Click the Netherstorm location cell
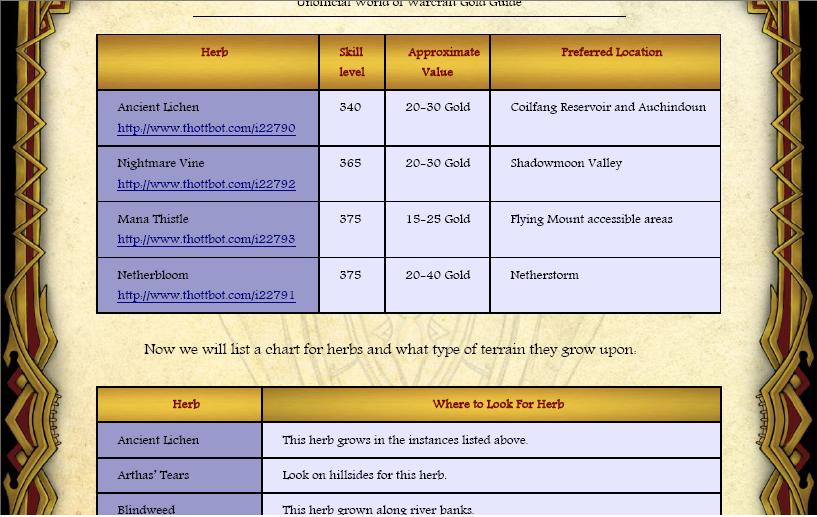 coord(544,276)
